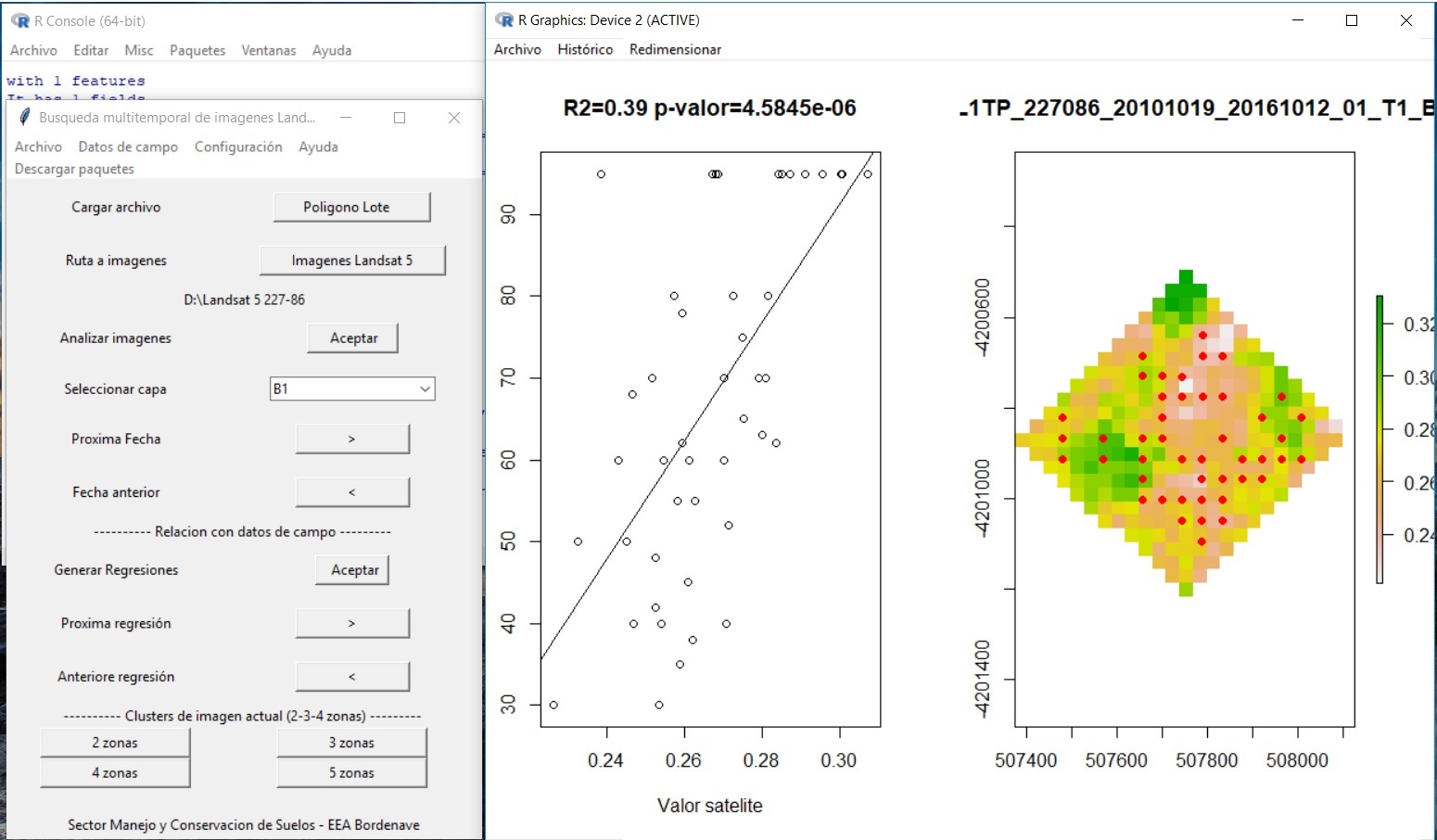
Task: Open the Configuración menu
Action: click(x=238, y=146)
